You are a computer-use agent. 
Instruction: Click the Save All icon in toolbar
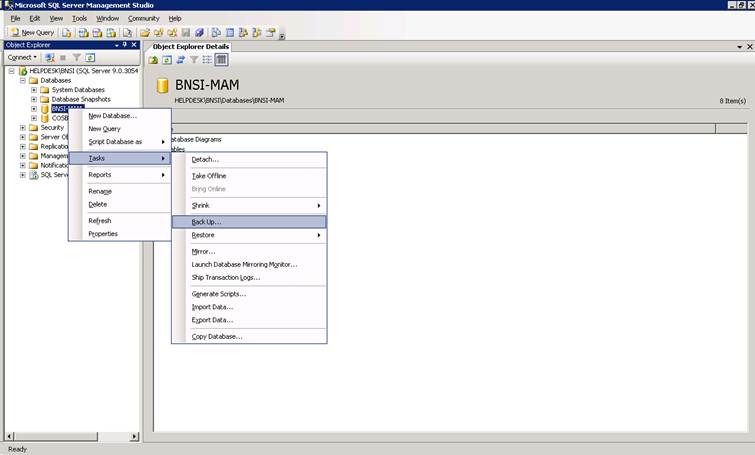pos(199,32)
